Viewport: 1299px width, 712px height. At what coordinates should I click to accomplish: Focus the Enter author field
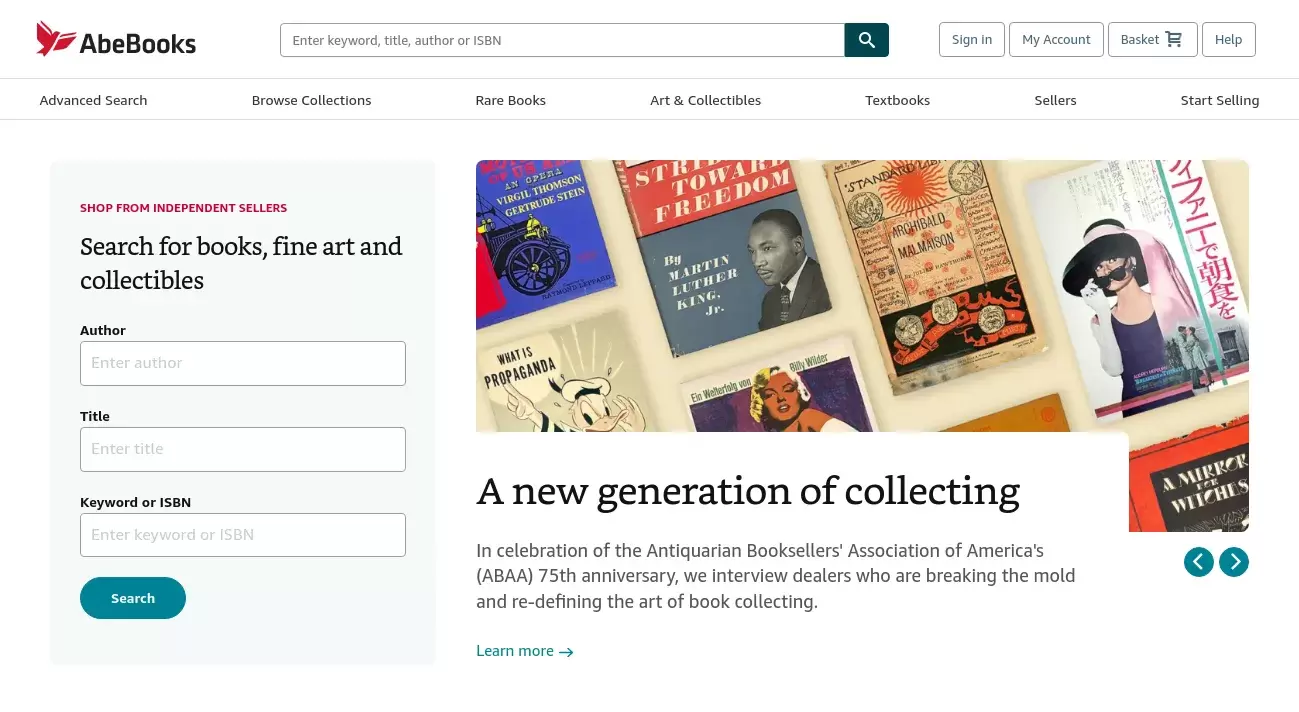tap(243, 363)
